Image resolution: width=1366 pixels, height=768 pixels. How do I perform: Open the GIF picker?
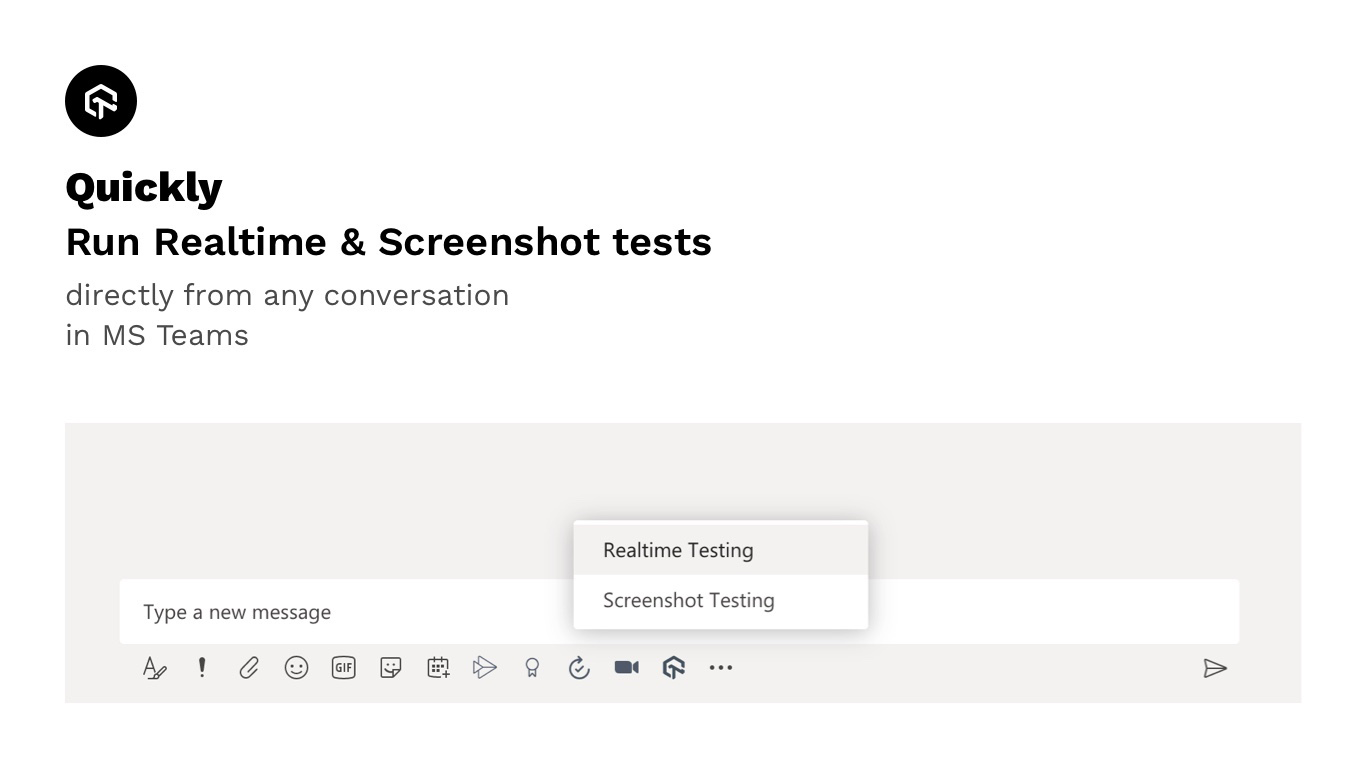pos(343,668)
